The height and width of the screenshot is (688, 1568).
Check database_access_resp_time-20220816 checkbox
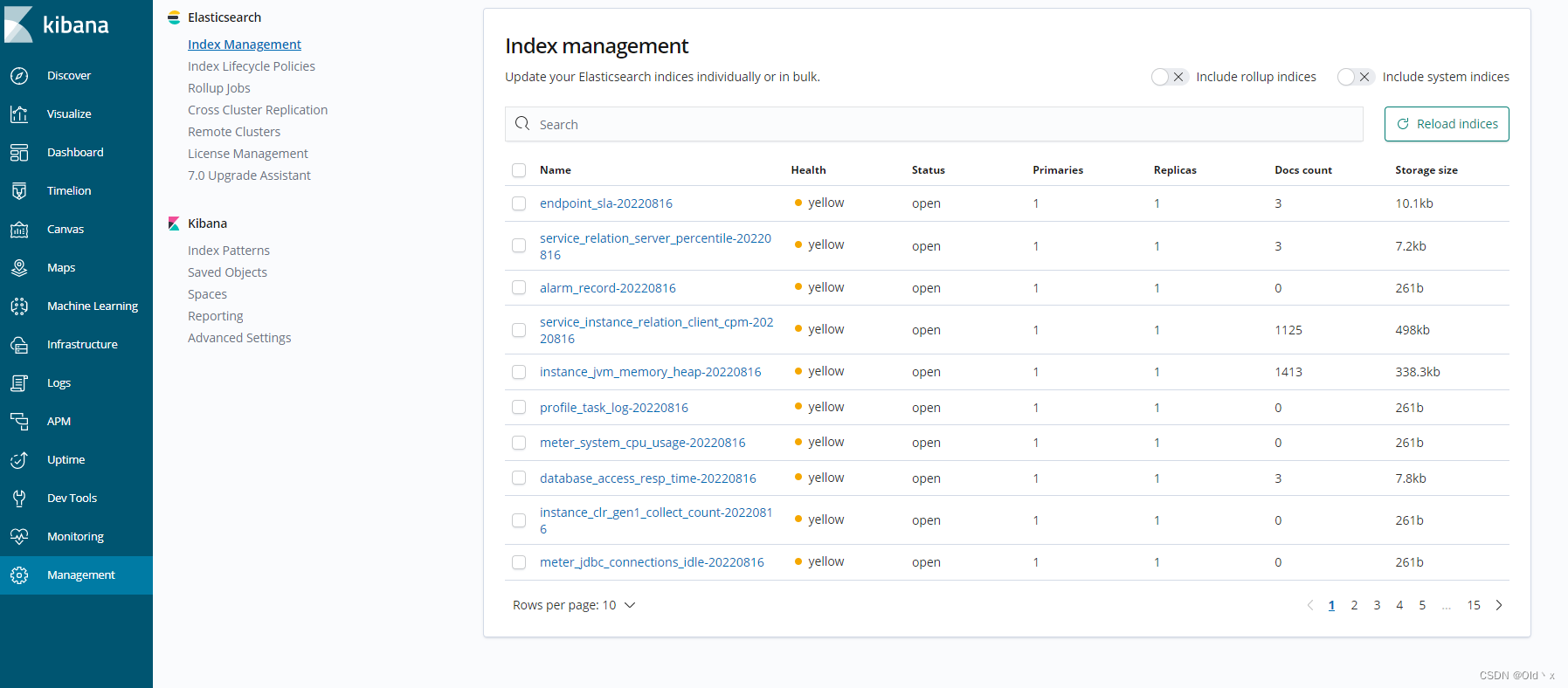(x=519, y=478)
